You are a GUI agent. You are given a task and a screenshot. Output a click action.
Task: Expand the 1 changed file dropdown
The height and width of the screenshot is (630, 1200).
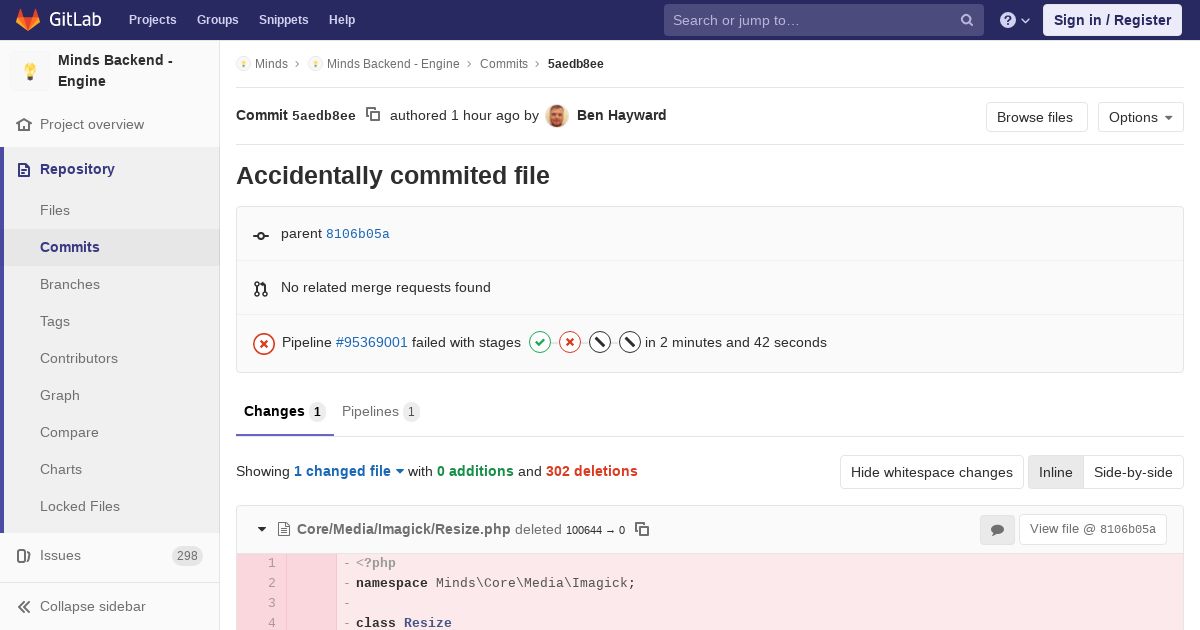point(349,471)
